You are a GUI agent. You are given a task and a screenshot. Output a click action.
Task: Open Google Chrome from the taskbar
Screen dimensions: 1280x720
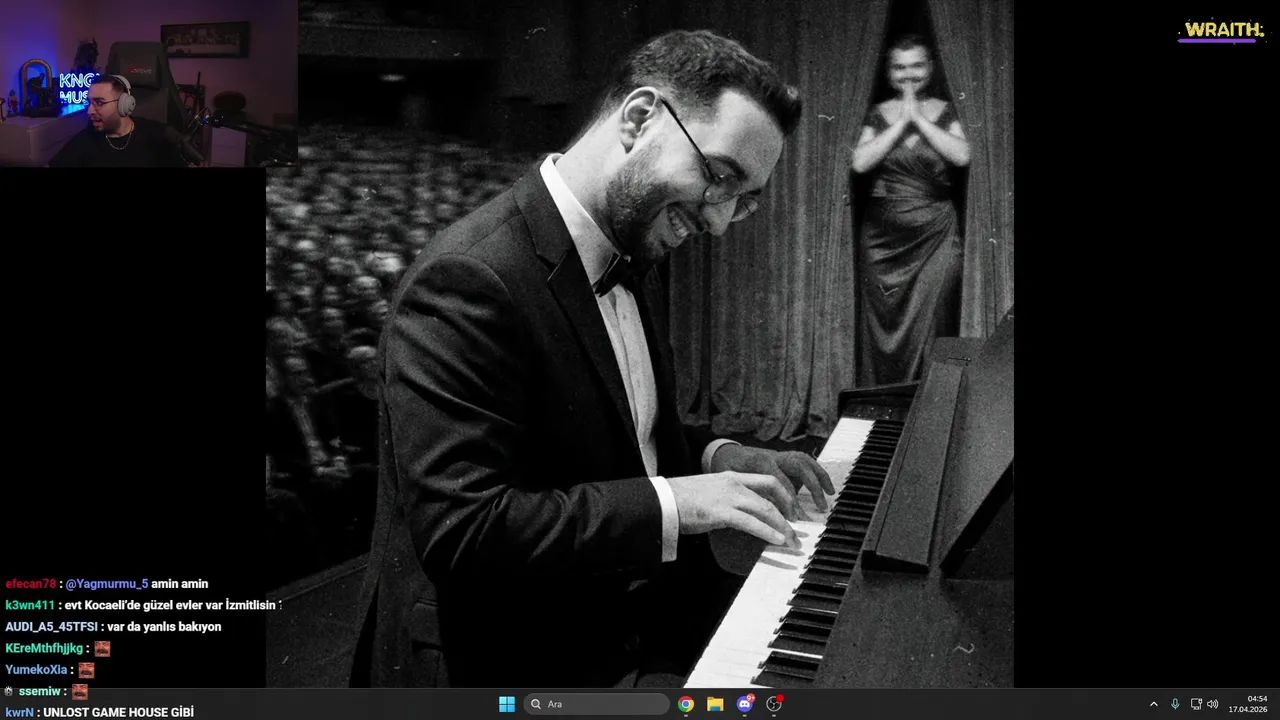click(x=686, y=704)
